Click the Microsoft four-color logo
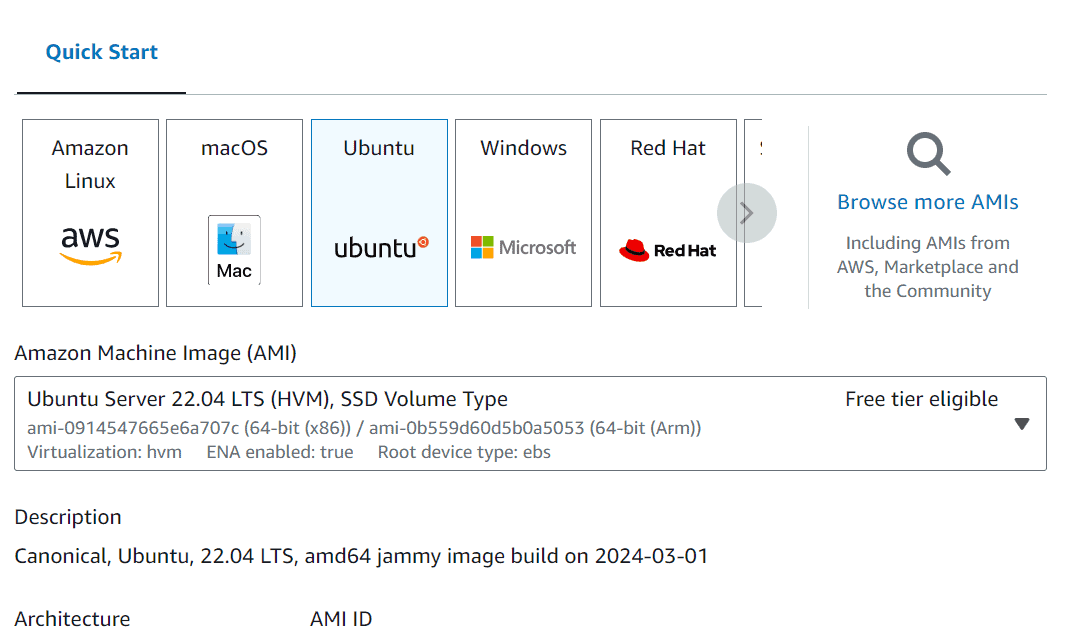 482,247
